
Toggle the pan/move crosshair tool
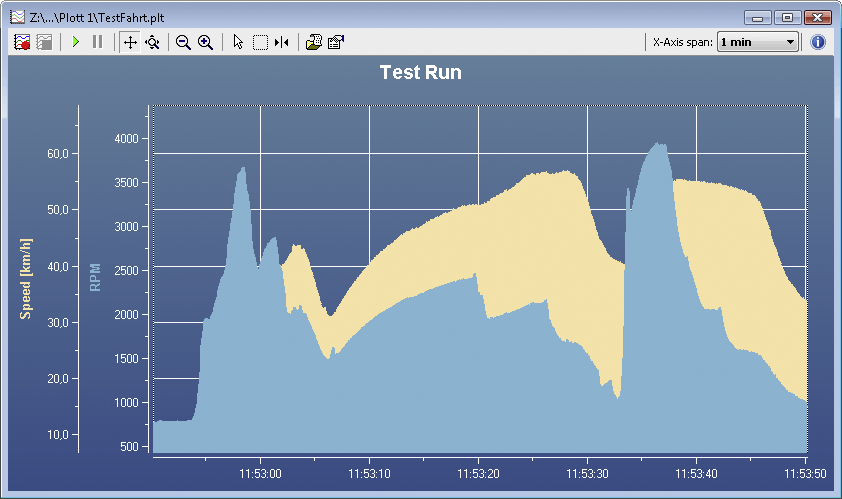(x=130, y=42)
